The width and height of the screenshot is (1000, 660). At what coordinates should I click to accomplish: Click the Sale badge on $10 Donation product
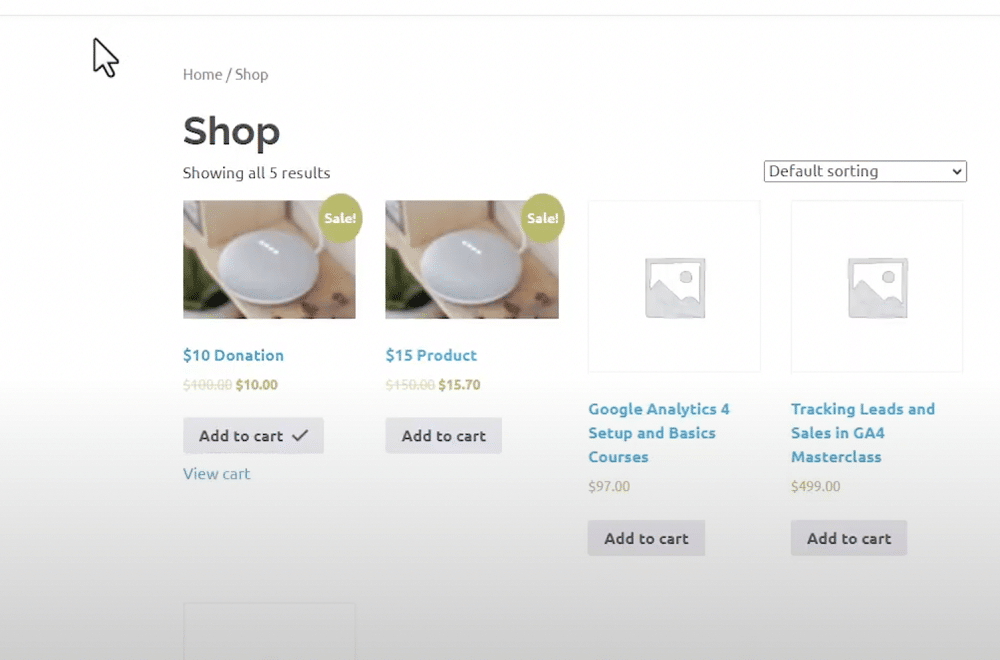tap(340, 218)
